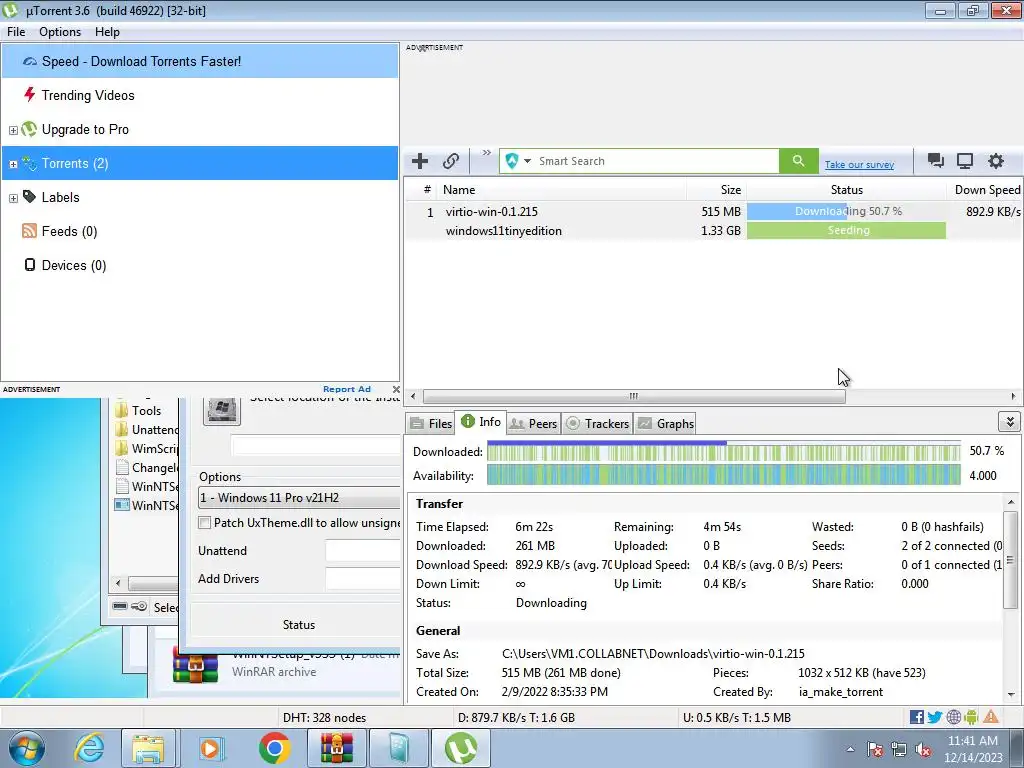Viewport: 1024px width, 768px height.
Task: Click Report Ad link
Action: (x=347, y=389)
